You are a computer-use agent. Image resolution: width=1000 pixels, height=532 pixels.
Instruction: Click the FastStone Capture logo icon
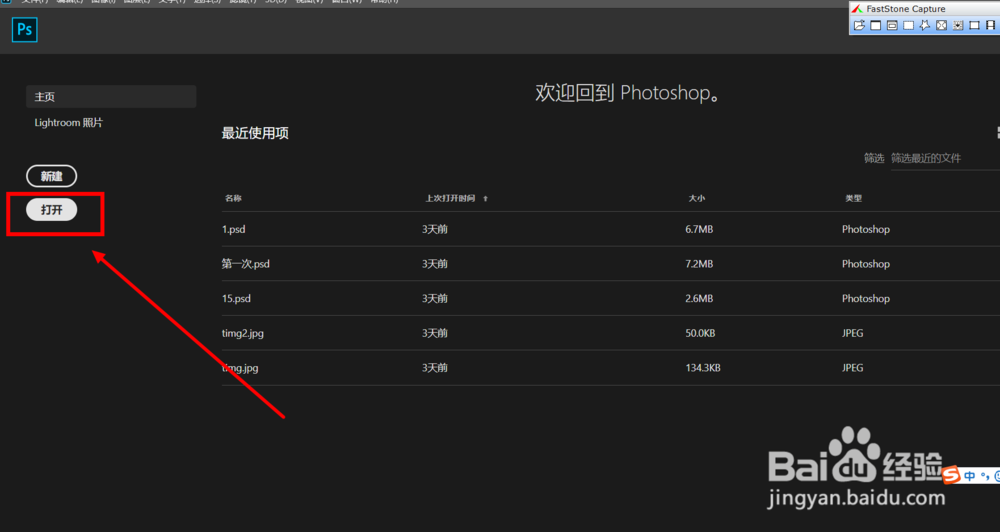858,9
